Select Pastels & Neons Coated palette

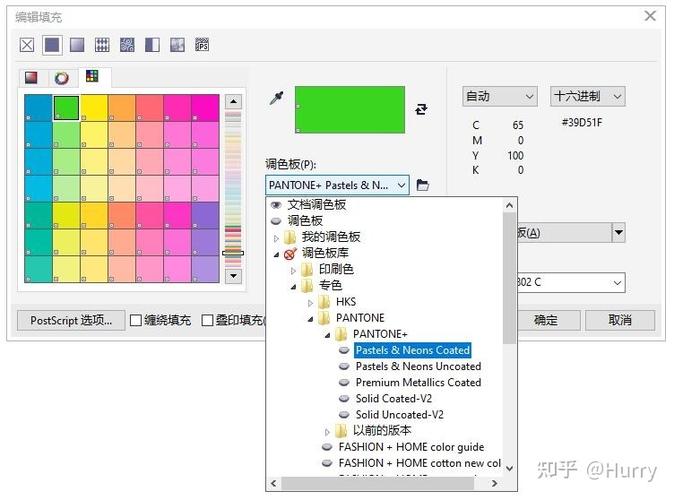click(413, 350)
